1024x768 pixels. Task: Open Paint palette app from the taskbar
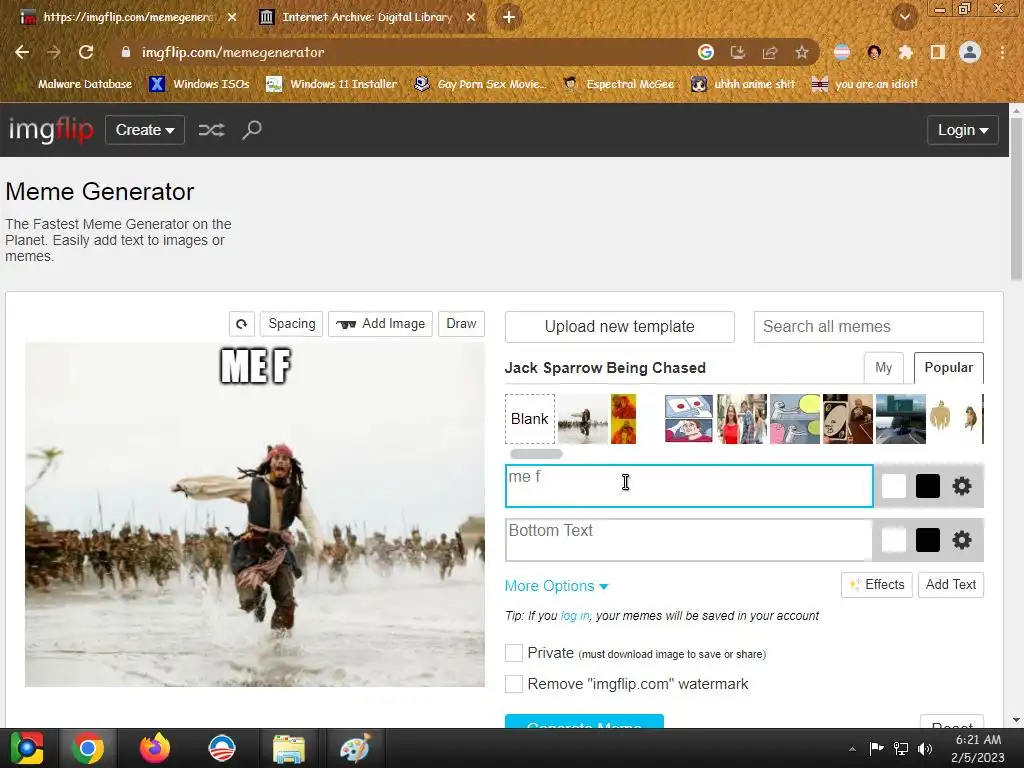point(355,748)
